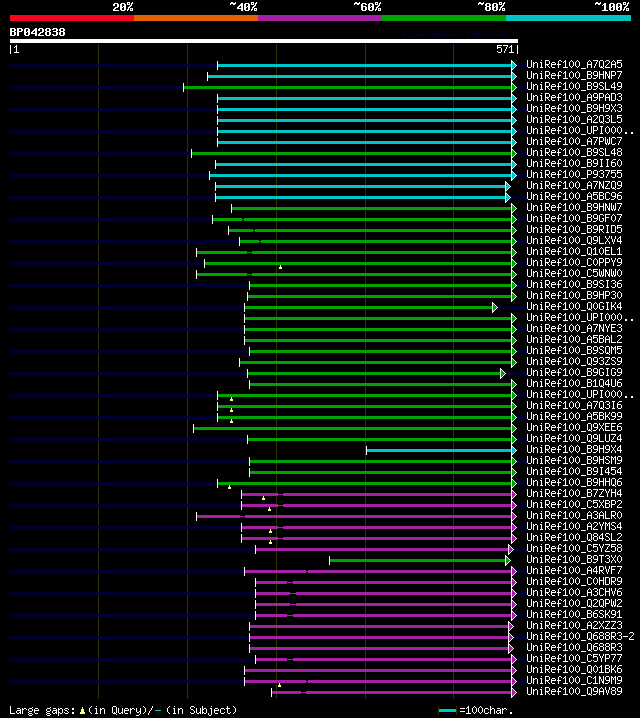Screen dimensions: 640x718
Task: Click the UniRef100_C5YZ58 label
Action: click(x=574, y=548)
